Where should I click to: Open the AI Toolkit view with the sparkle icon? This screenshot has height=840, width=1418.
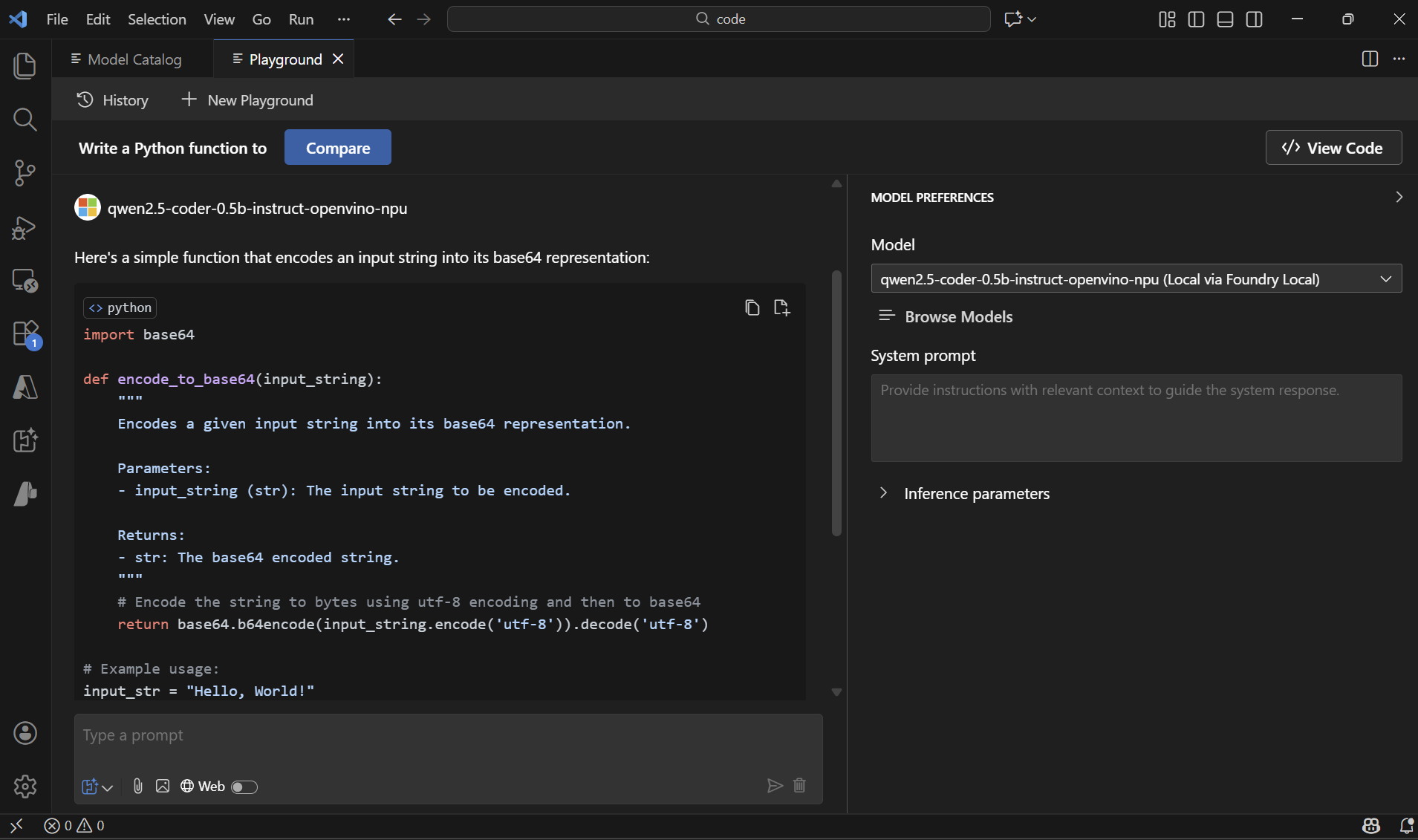pos(25,440)
